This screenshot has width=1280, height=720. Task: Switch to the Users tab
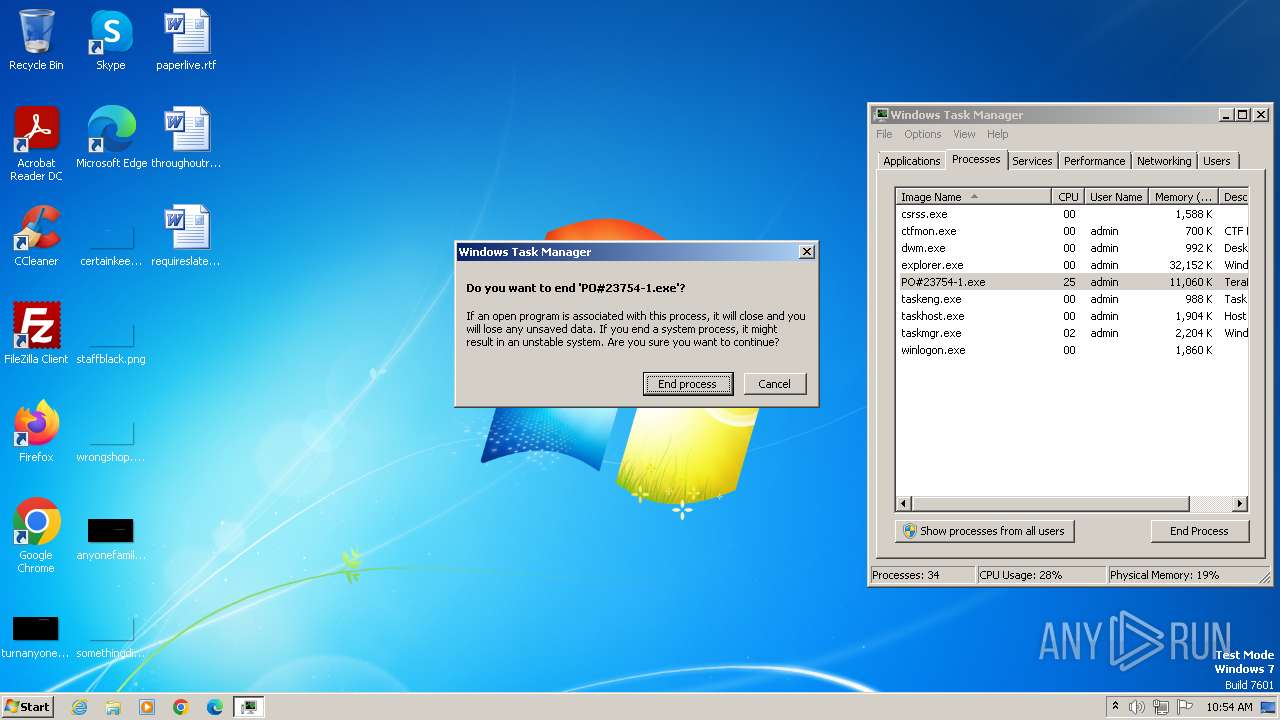1216,161
